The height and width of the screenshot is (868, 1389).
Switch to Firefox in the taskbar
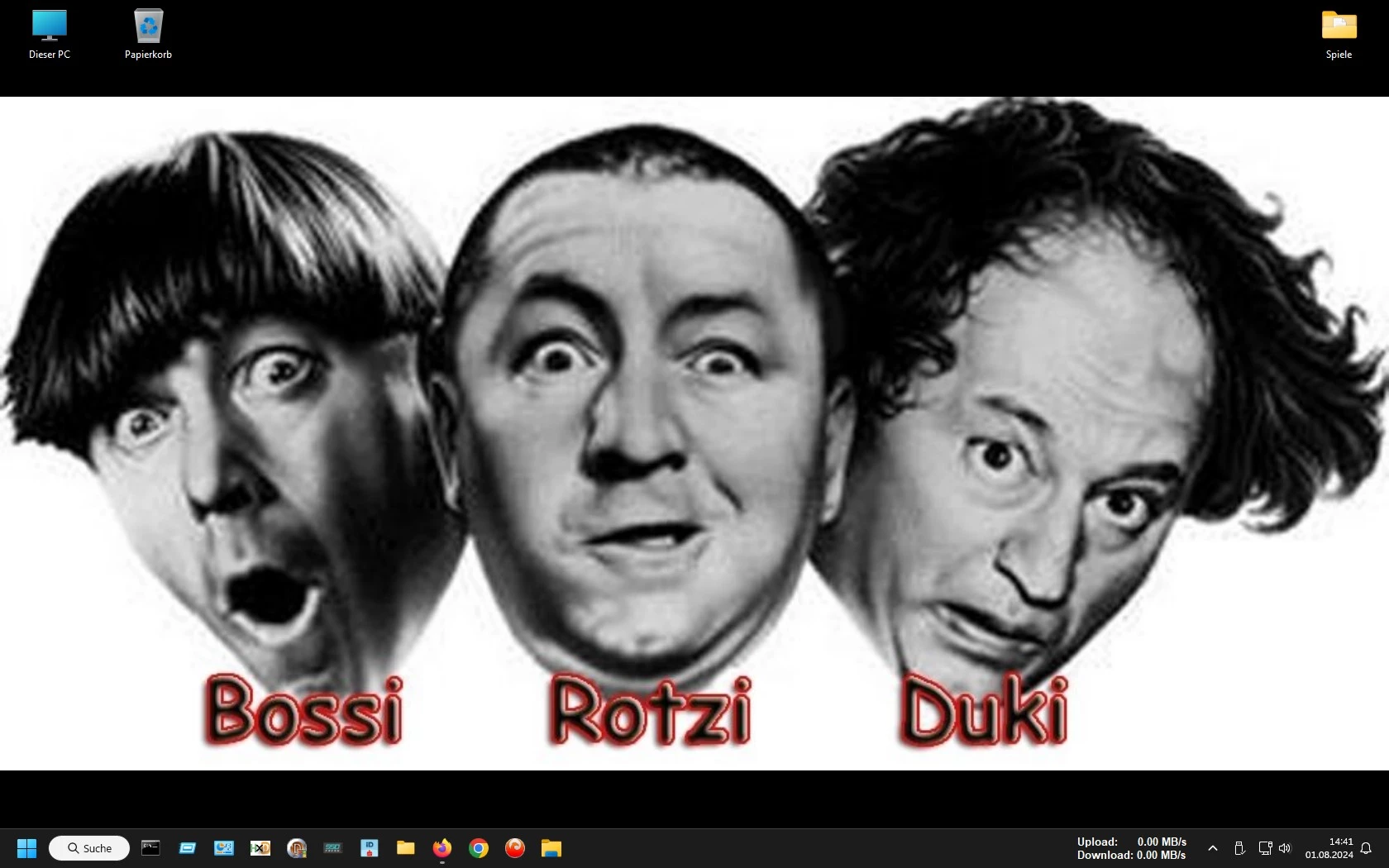click(442, 848)
